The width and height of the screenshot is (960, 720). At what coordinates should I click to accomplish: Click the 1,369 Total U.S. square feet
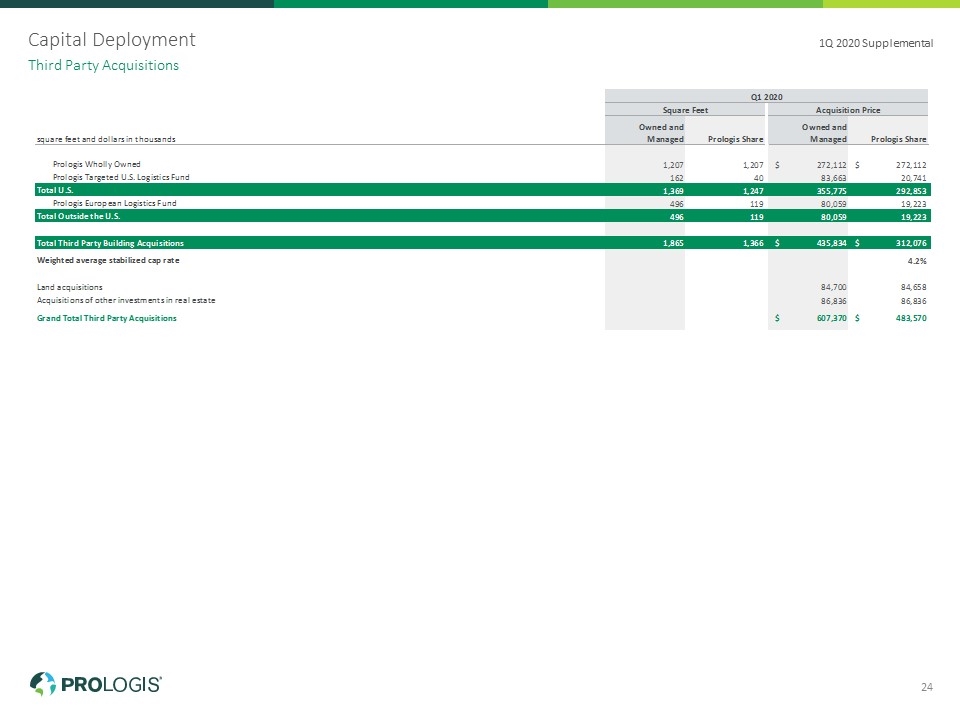click(673, 191)
